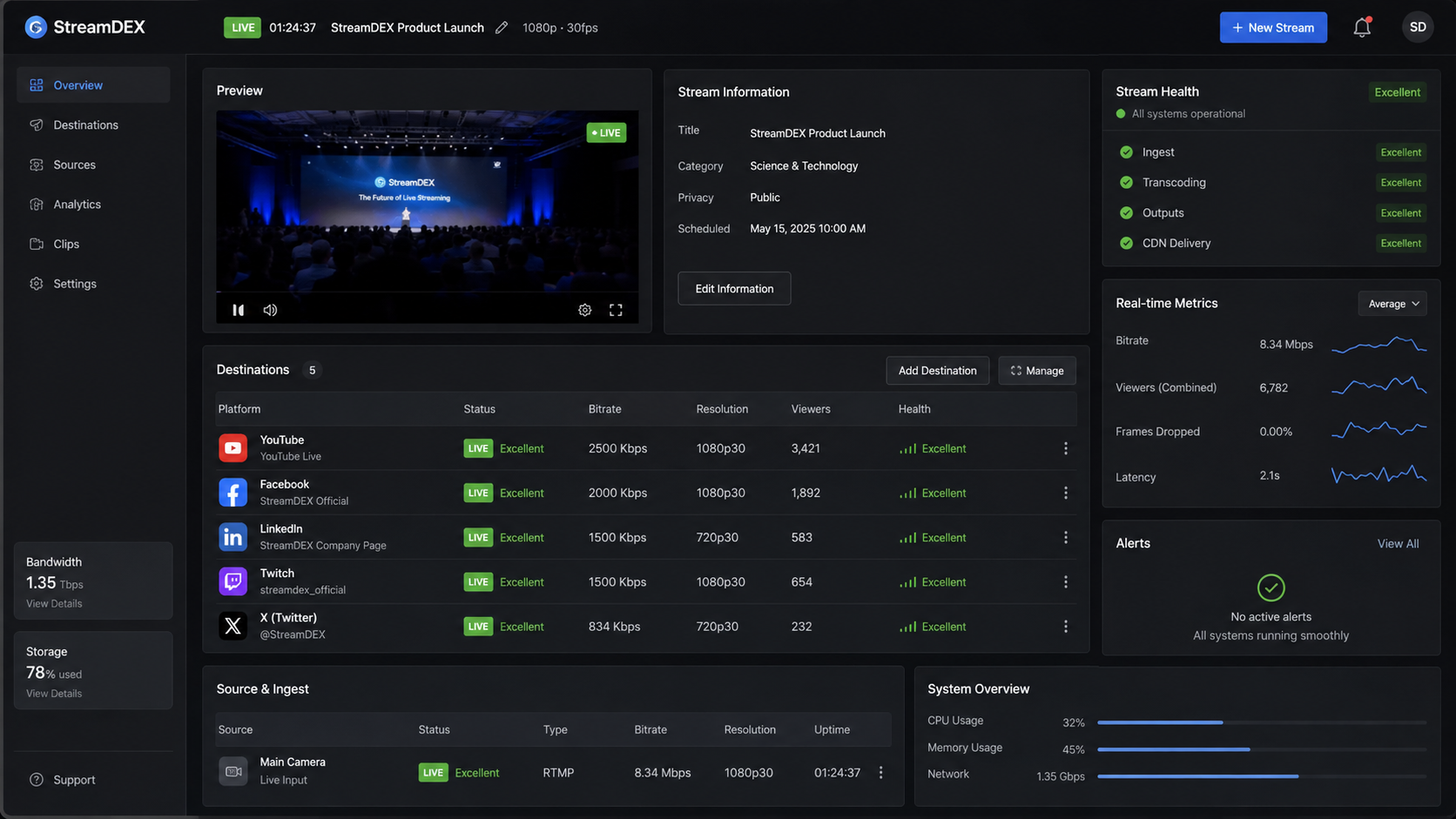Open Clips in the sidebar
The height and width of the screenshot is (819, 1456).
pyautogui.click(x=93, y=244)
